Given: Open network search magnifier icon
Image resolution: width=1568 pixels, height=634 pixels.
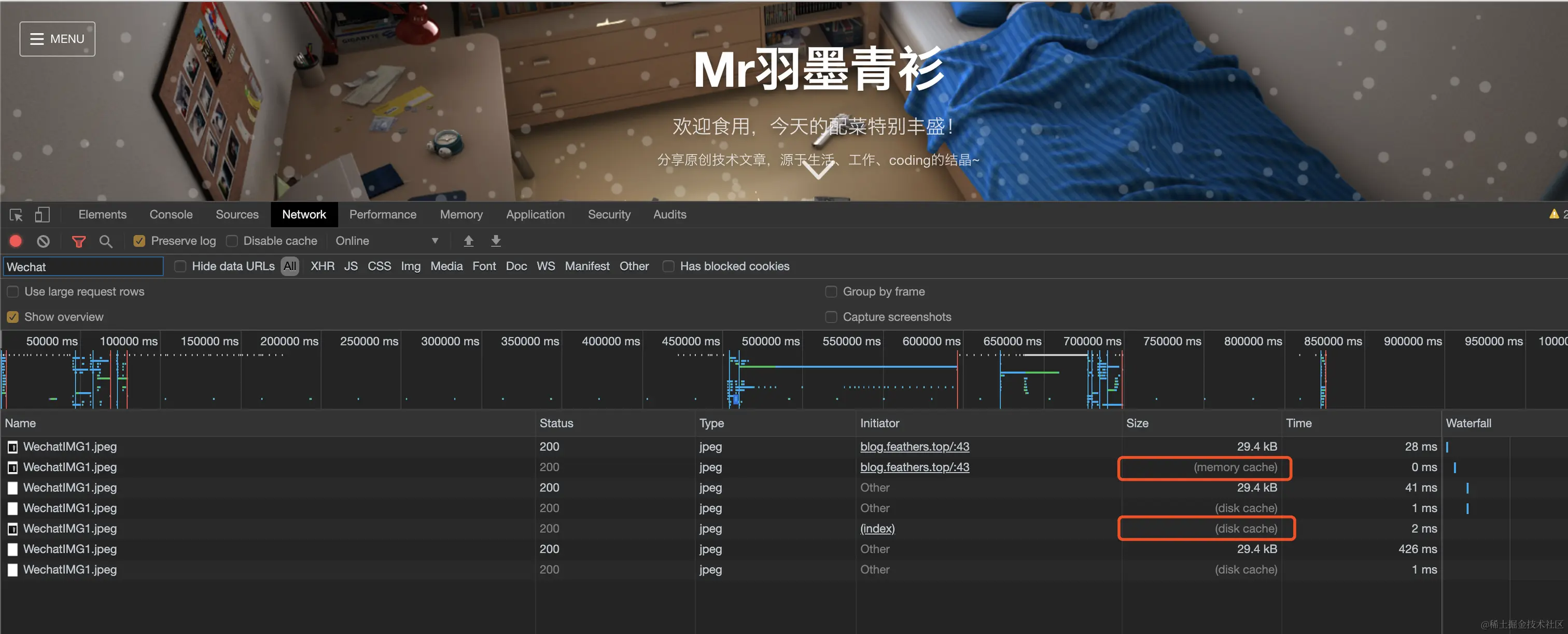Looking at the screenshot, I should pyautogui.click(x=105, y=241).
